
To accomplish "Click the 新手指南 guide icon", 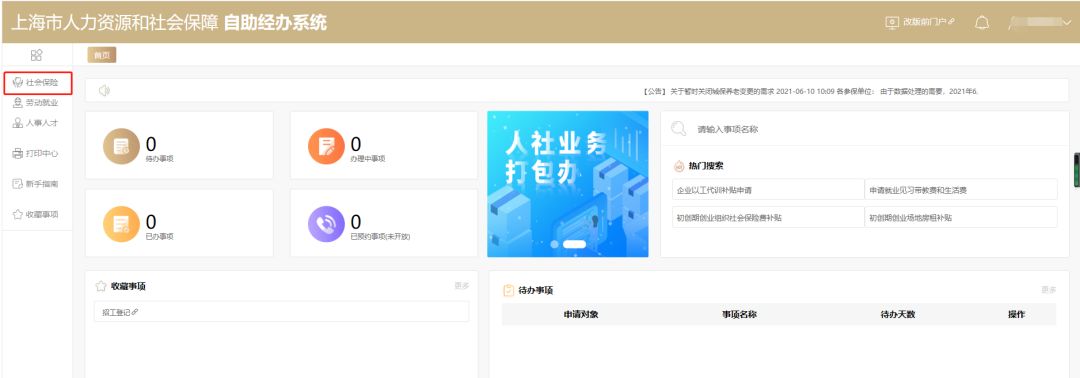I will click(x=18, y=184).
